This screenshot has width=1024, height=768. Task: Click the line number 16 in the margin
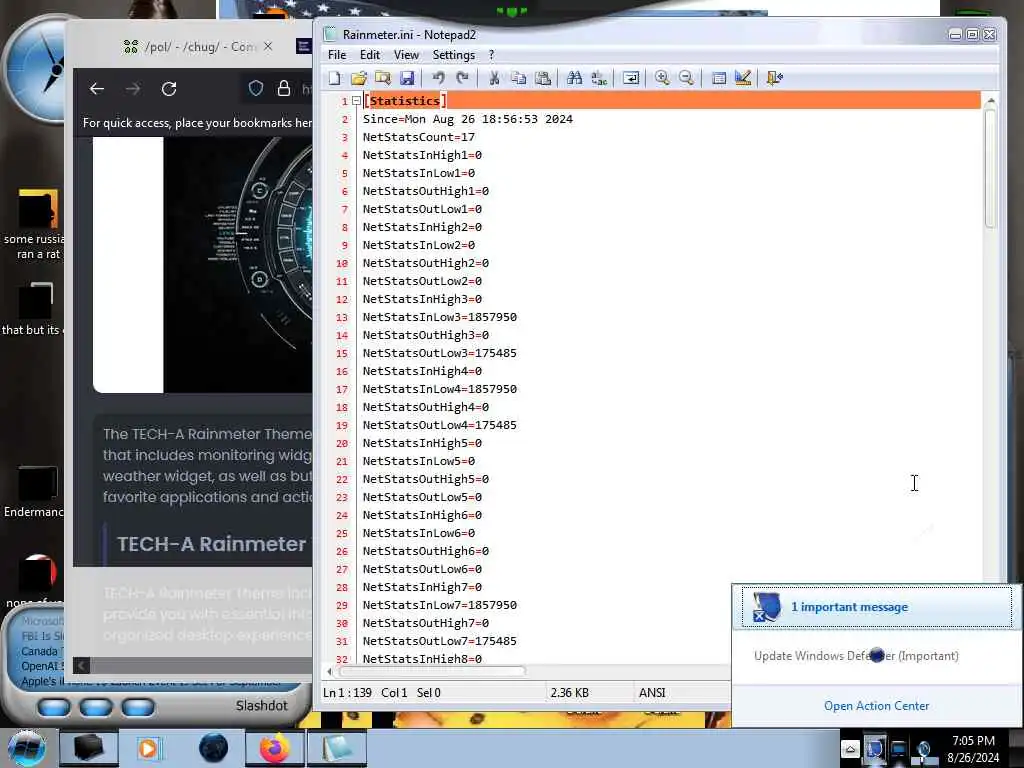pos(342,372)
